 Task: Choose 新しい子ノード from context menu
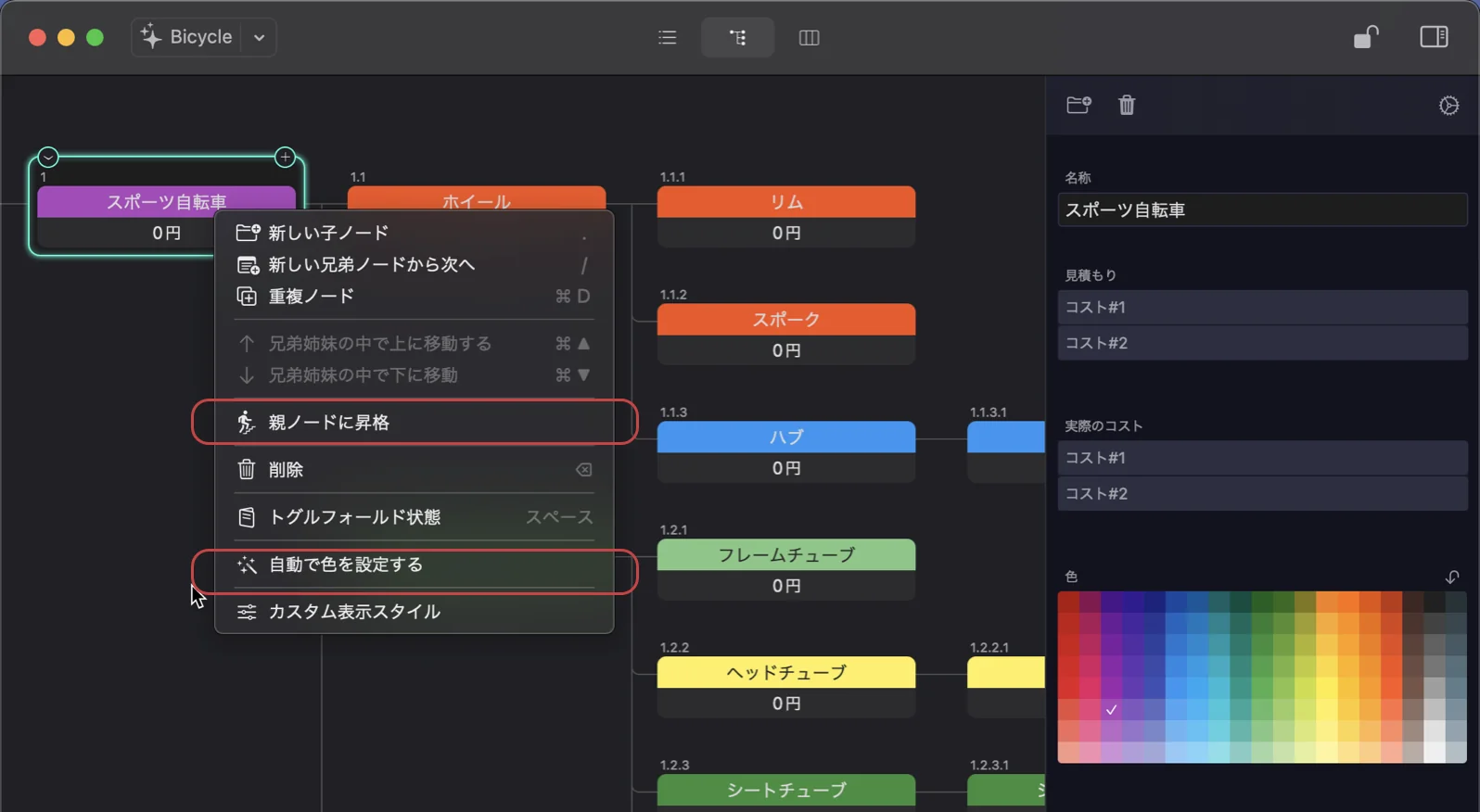(x=414, y=233)
